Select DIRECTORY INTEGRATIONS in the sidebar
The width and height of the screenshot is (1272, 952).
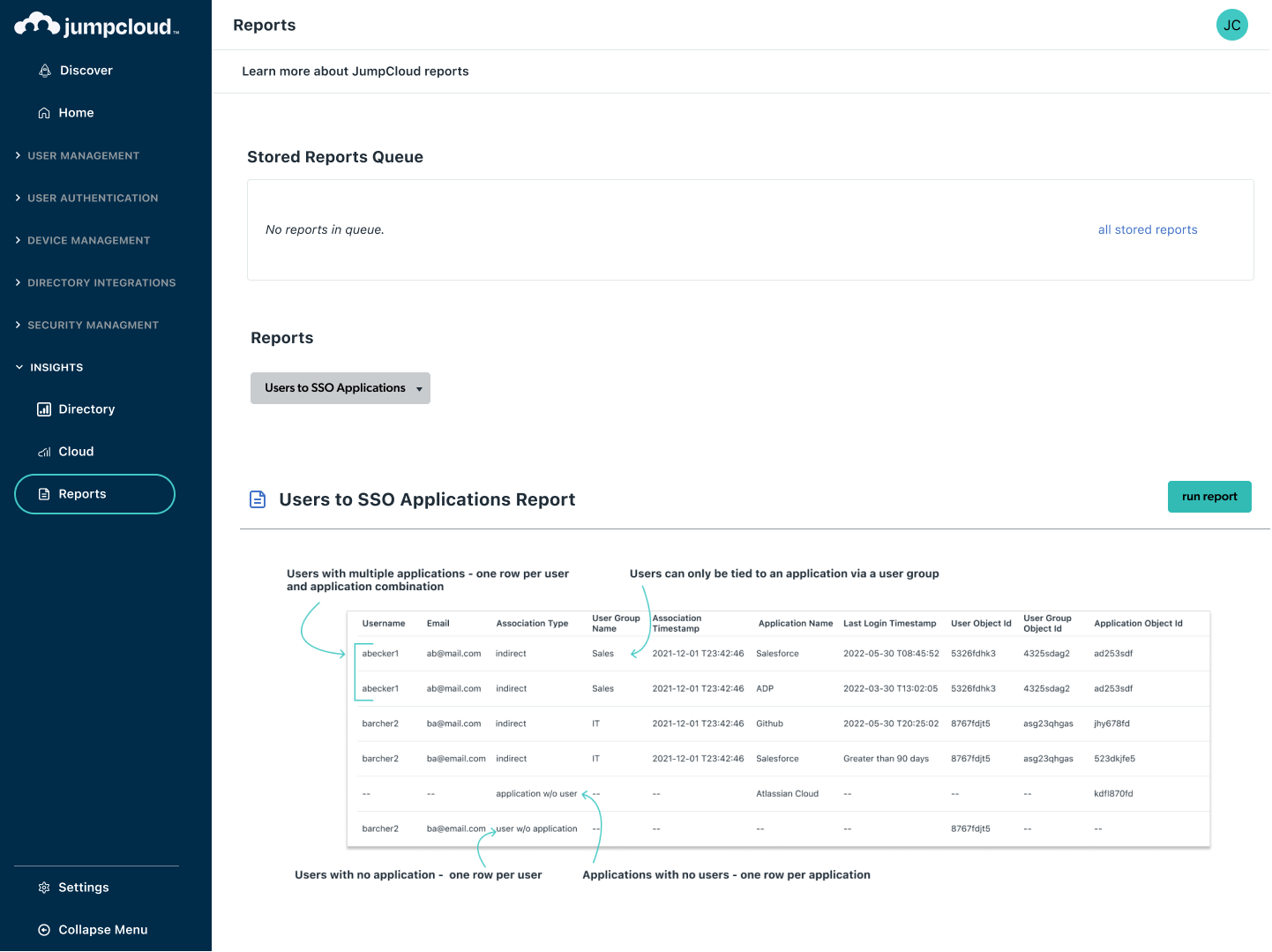point(101,282)
